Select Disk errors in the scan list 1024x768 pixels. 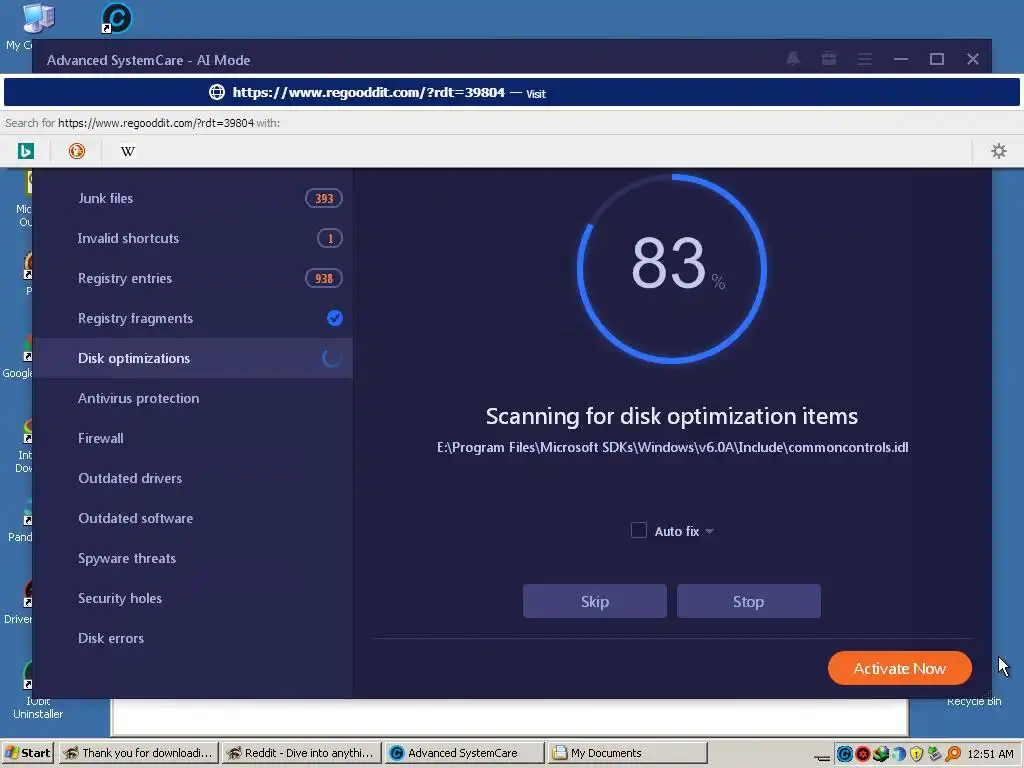point(193,638)
